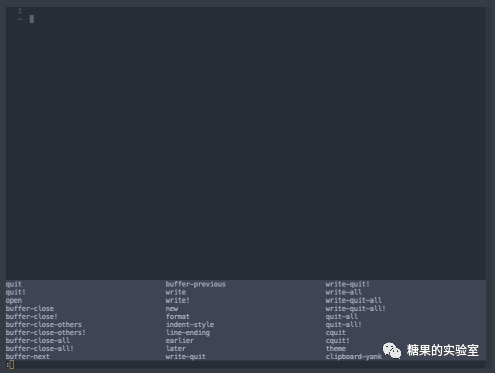Image resolution: width=495 pixels, height=373 pixels.
Task: Select the buffer-next command
Action: pos(28,356)
